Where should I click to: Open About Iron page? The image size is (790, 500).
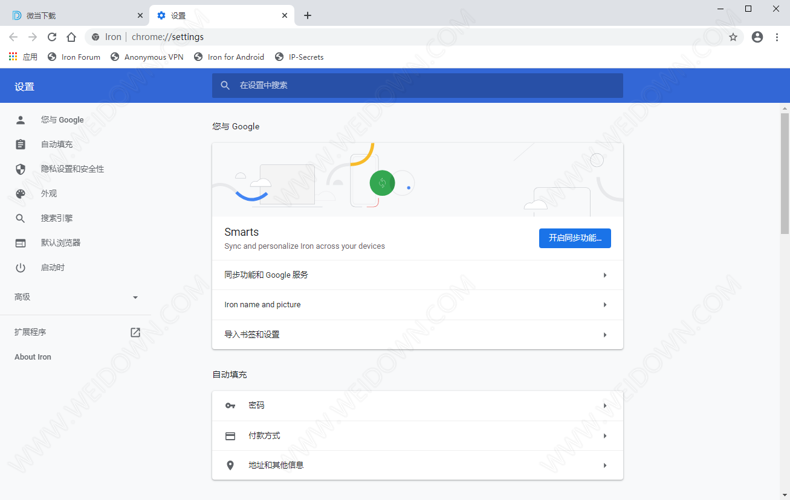pos(33,357)
